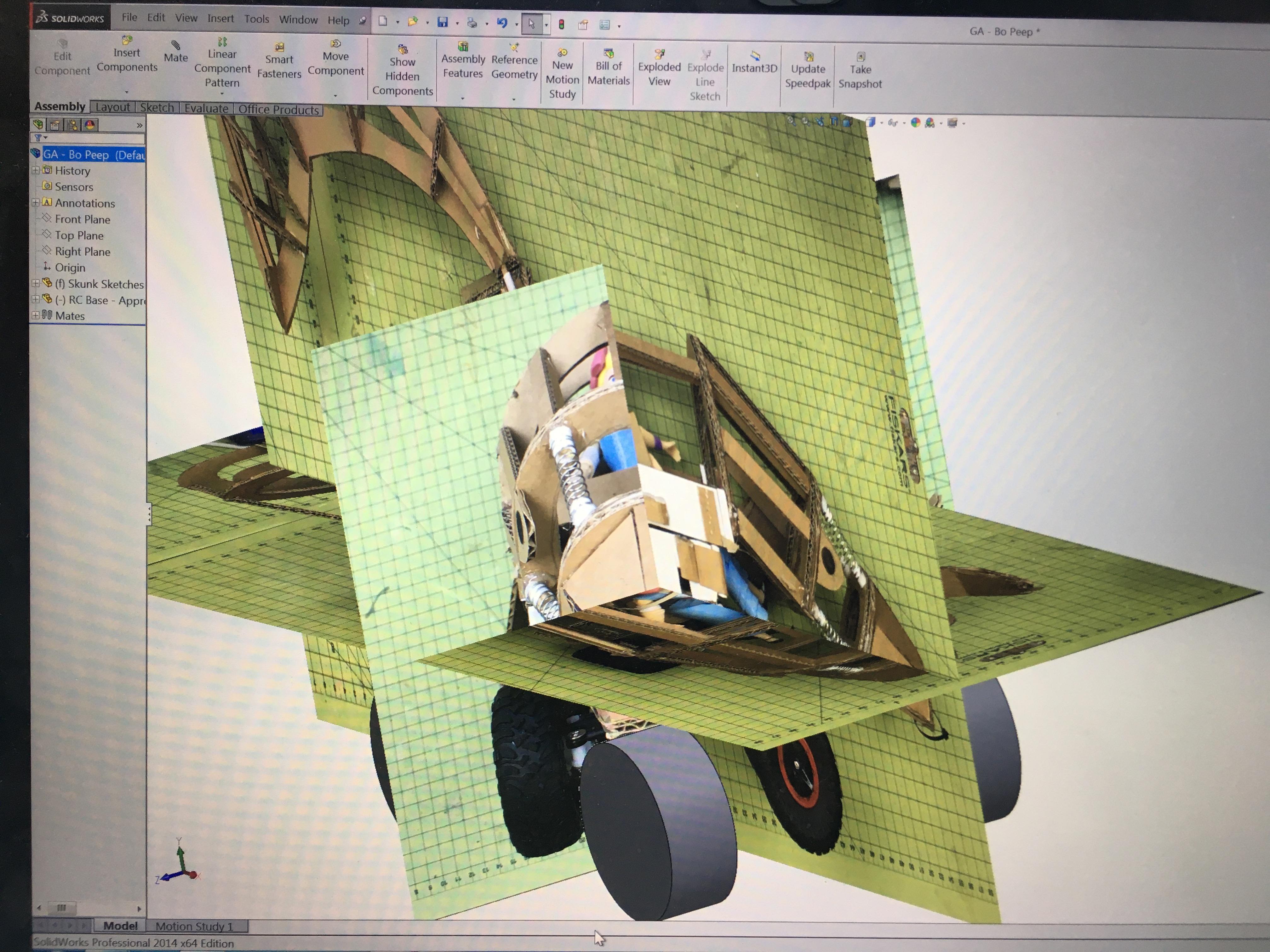Viewport: 1270px width, 952px height.
Task: Click the rebuild traffic light icon
Action: point(562,24)
